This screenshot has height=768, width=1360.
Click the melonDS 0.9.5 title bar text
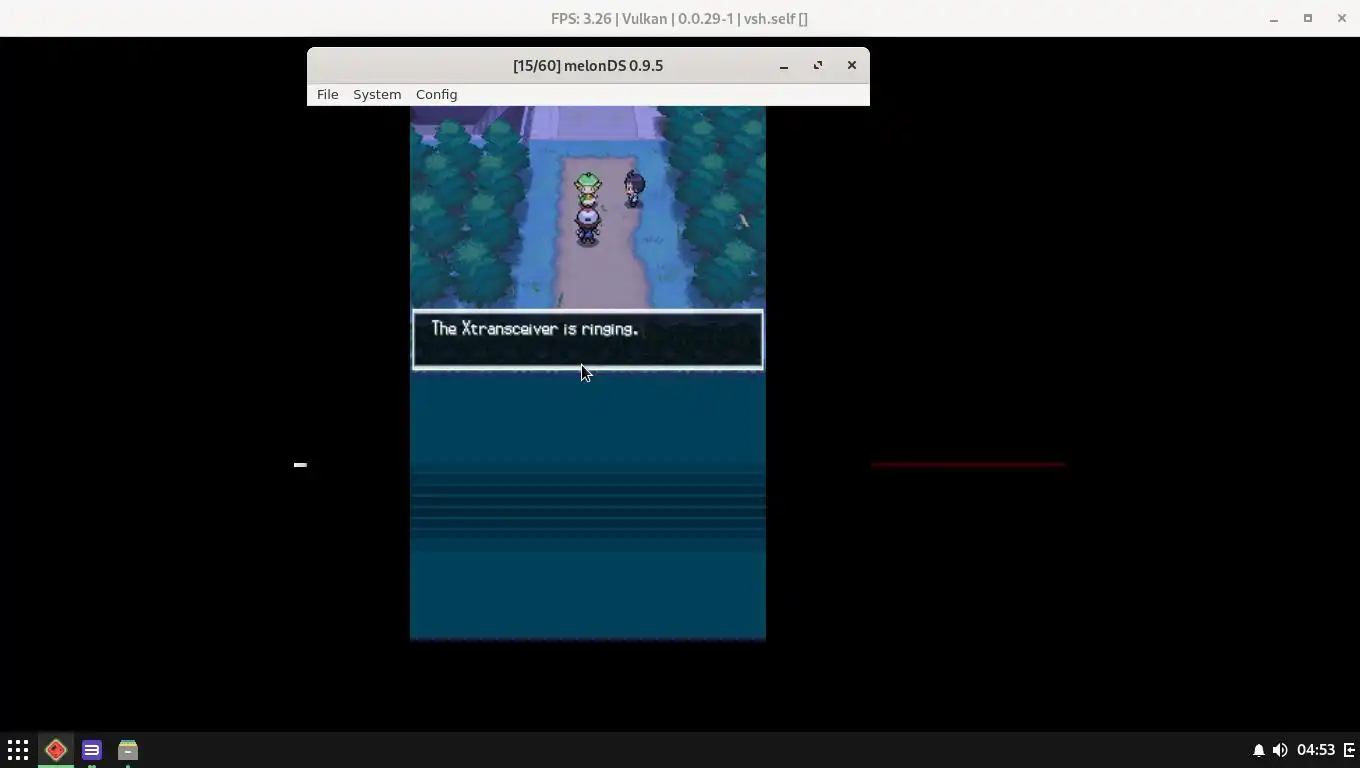pos(588,66)
